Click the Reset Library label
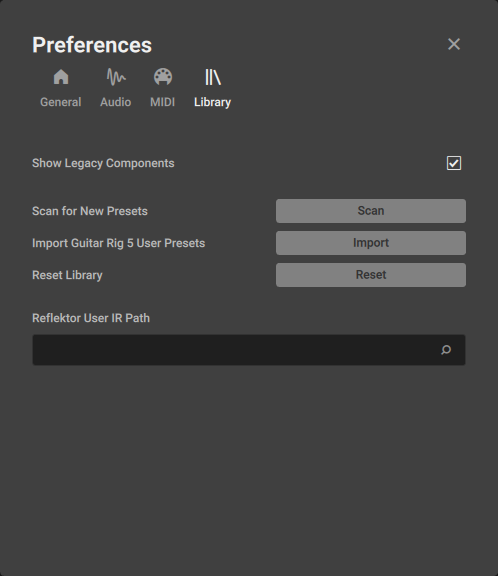 pos(68,275)
